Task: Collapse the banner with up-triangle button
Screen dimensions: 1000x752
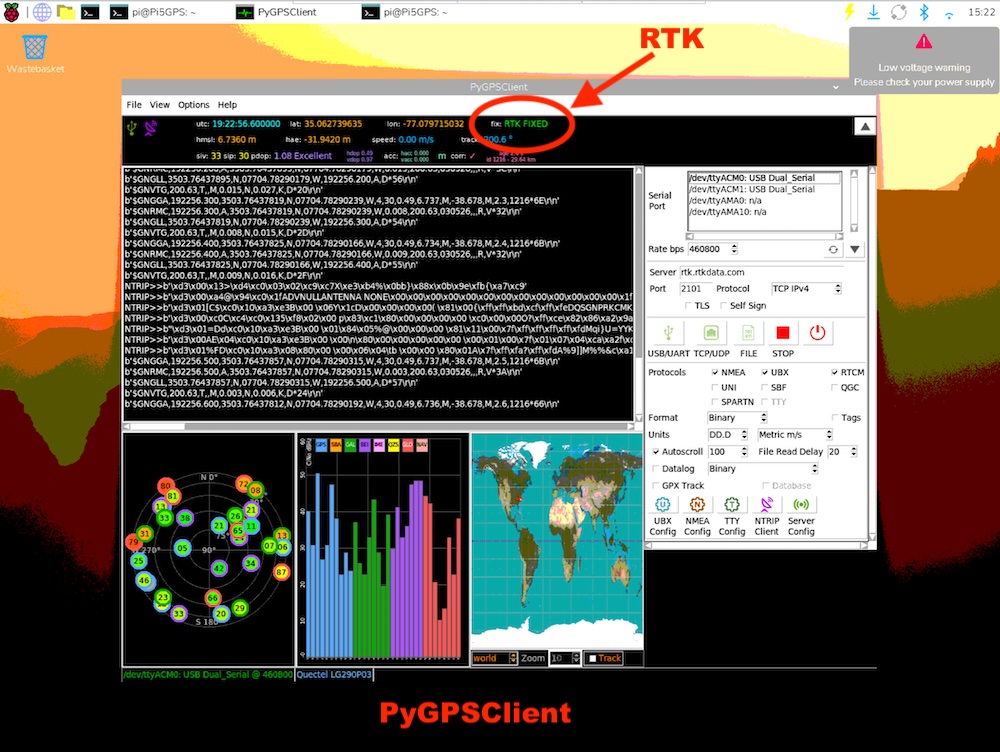Action: [865, 126]
